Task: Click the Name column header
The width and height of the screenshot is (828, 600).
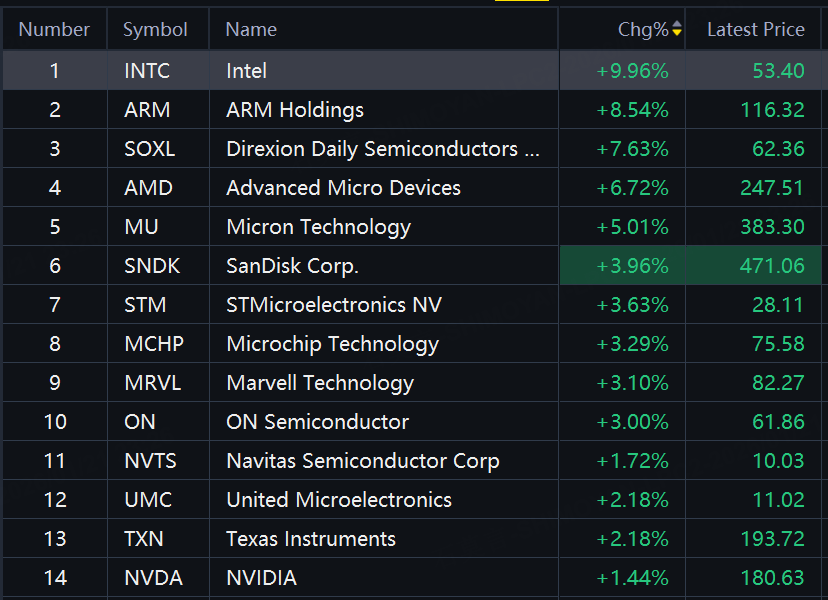Action: pos(251,30)
